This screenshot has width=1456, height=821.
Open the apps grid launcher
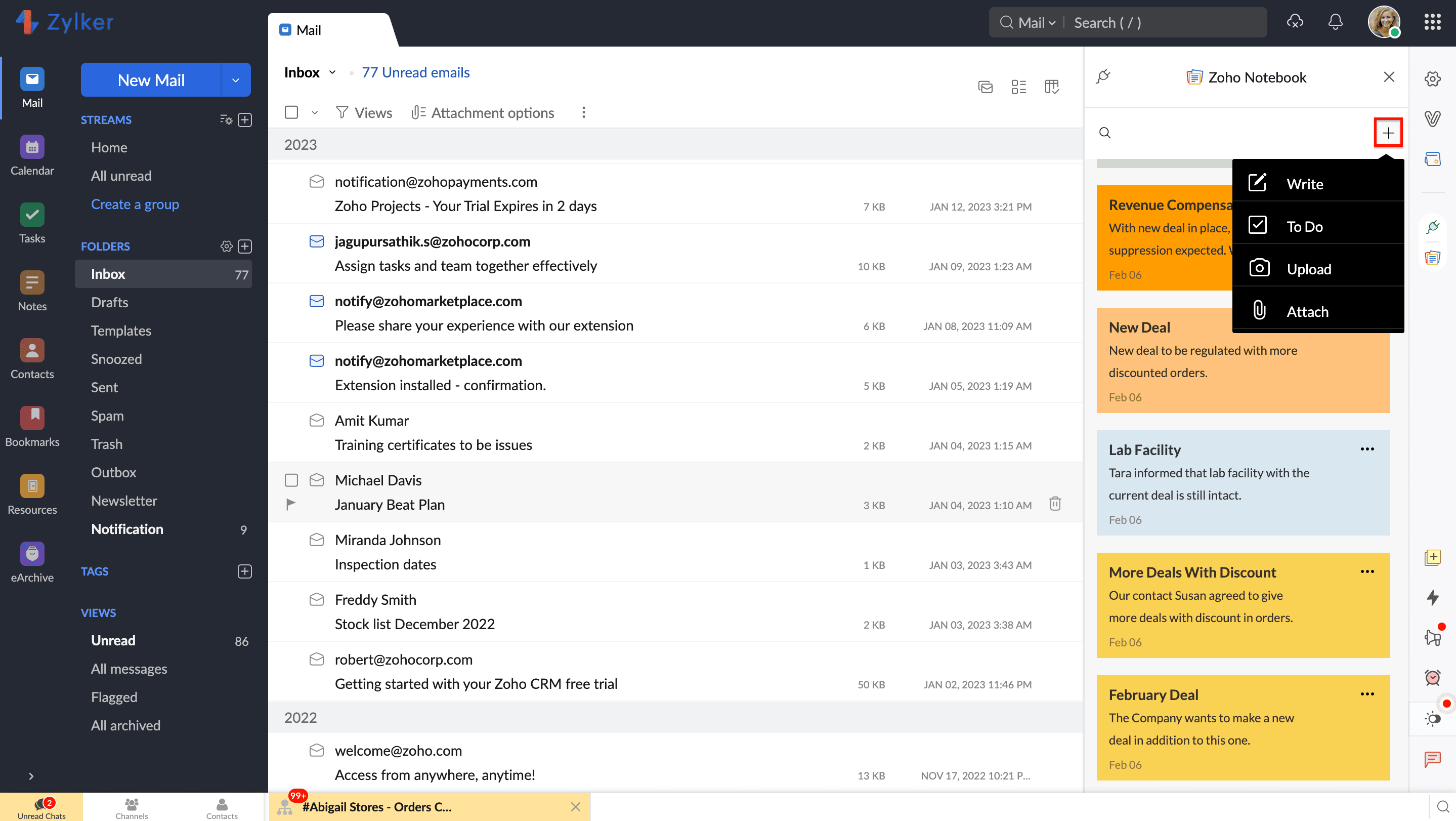pos(1432,23)
